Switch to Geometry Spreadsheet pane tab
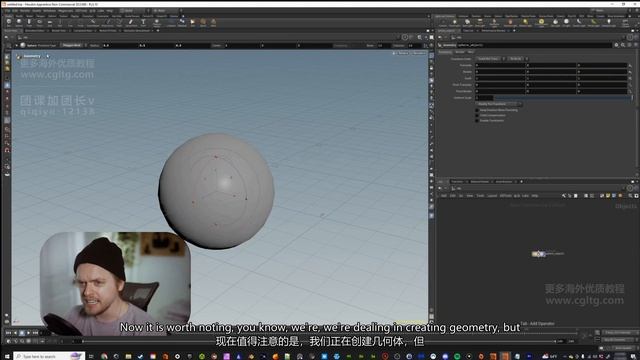Viewport: 640px width, 360px height. click(137, 31)
